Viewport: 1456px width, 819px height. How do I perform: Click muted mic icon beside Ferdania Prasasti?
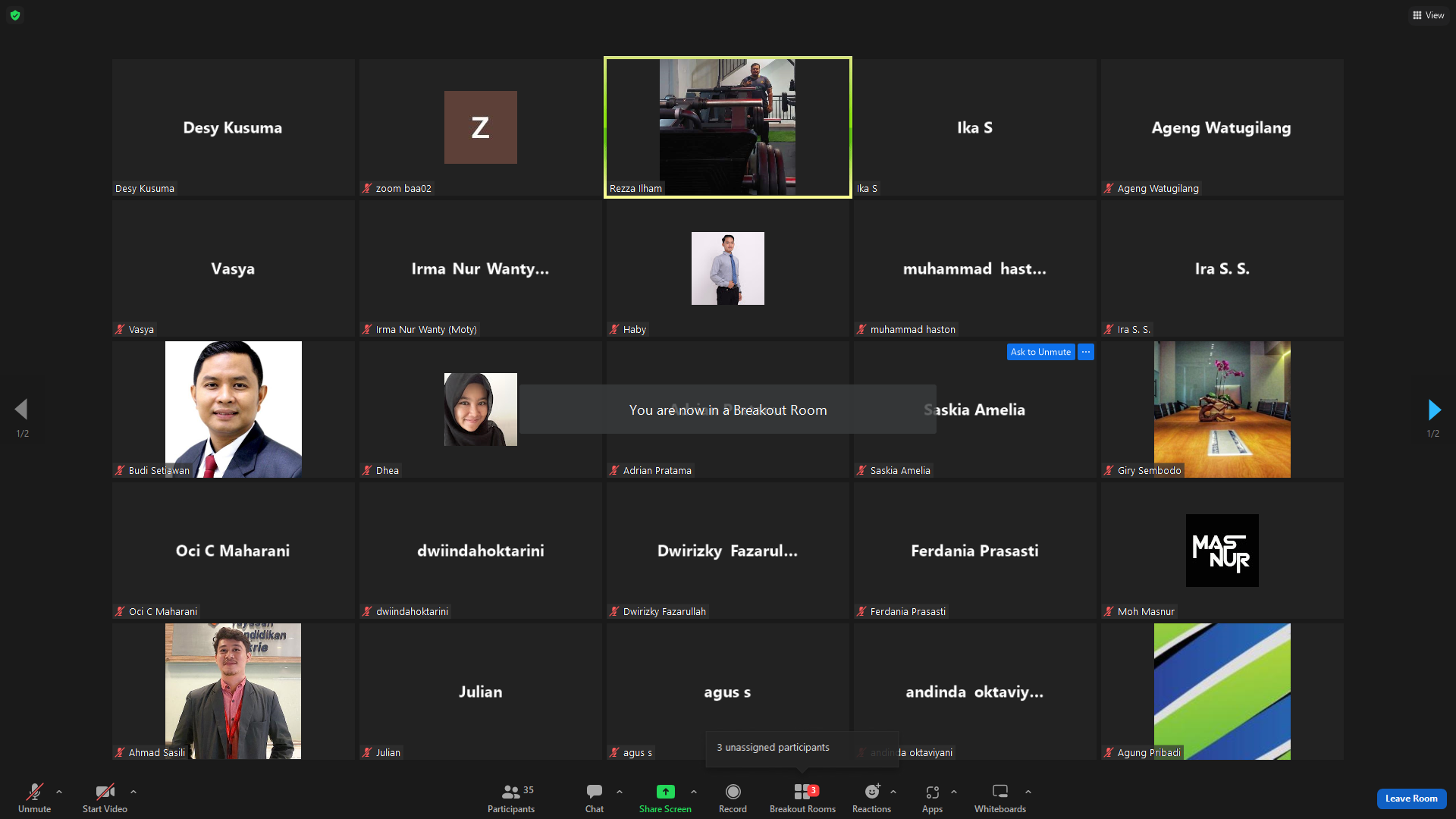(x=861, y=611)
